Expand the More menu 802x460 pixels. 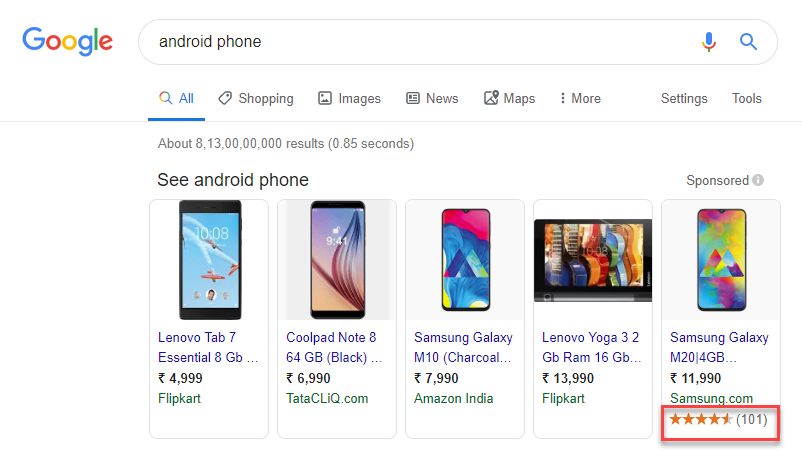click(x=580, y=98)
